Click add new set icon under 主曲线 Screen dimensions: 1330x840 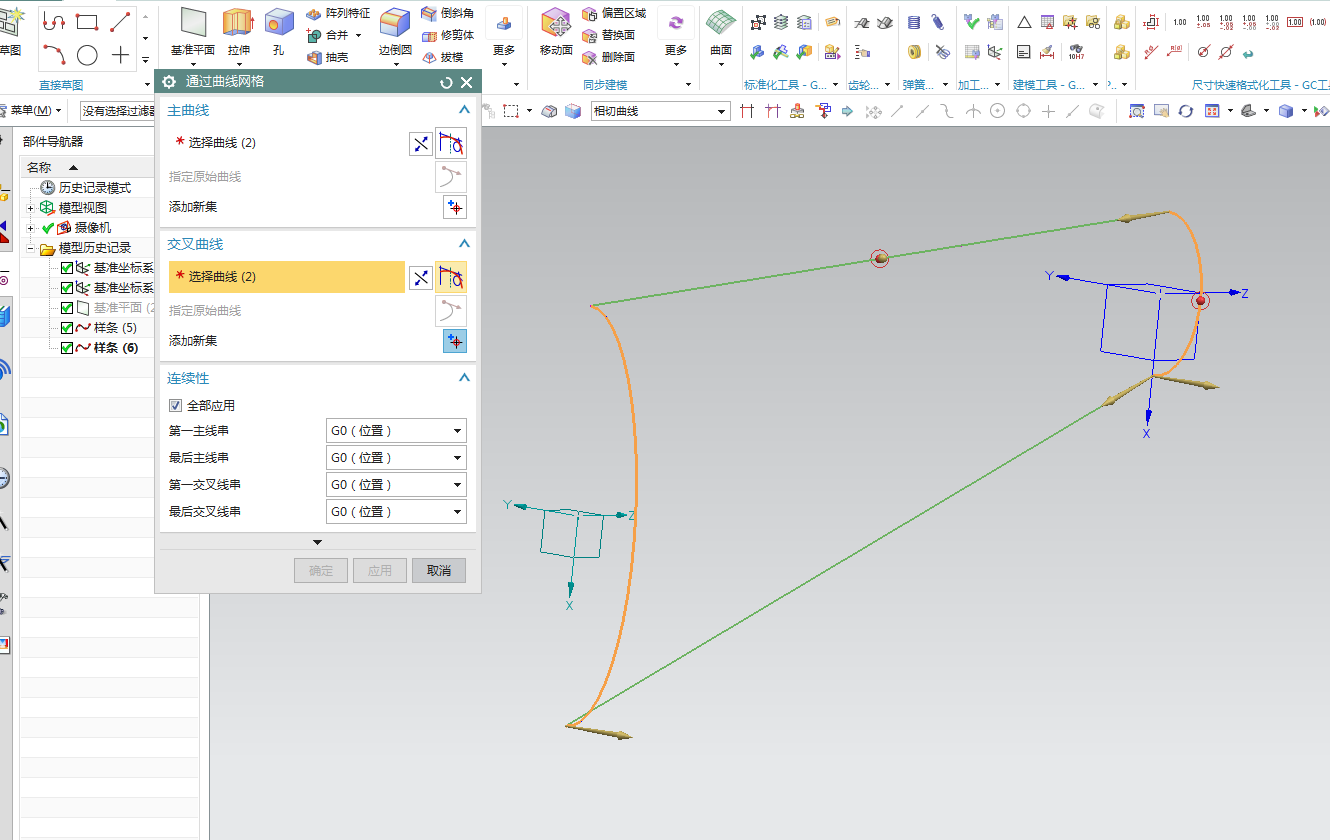point(455,207)
